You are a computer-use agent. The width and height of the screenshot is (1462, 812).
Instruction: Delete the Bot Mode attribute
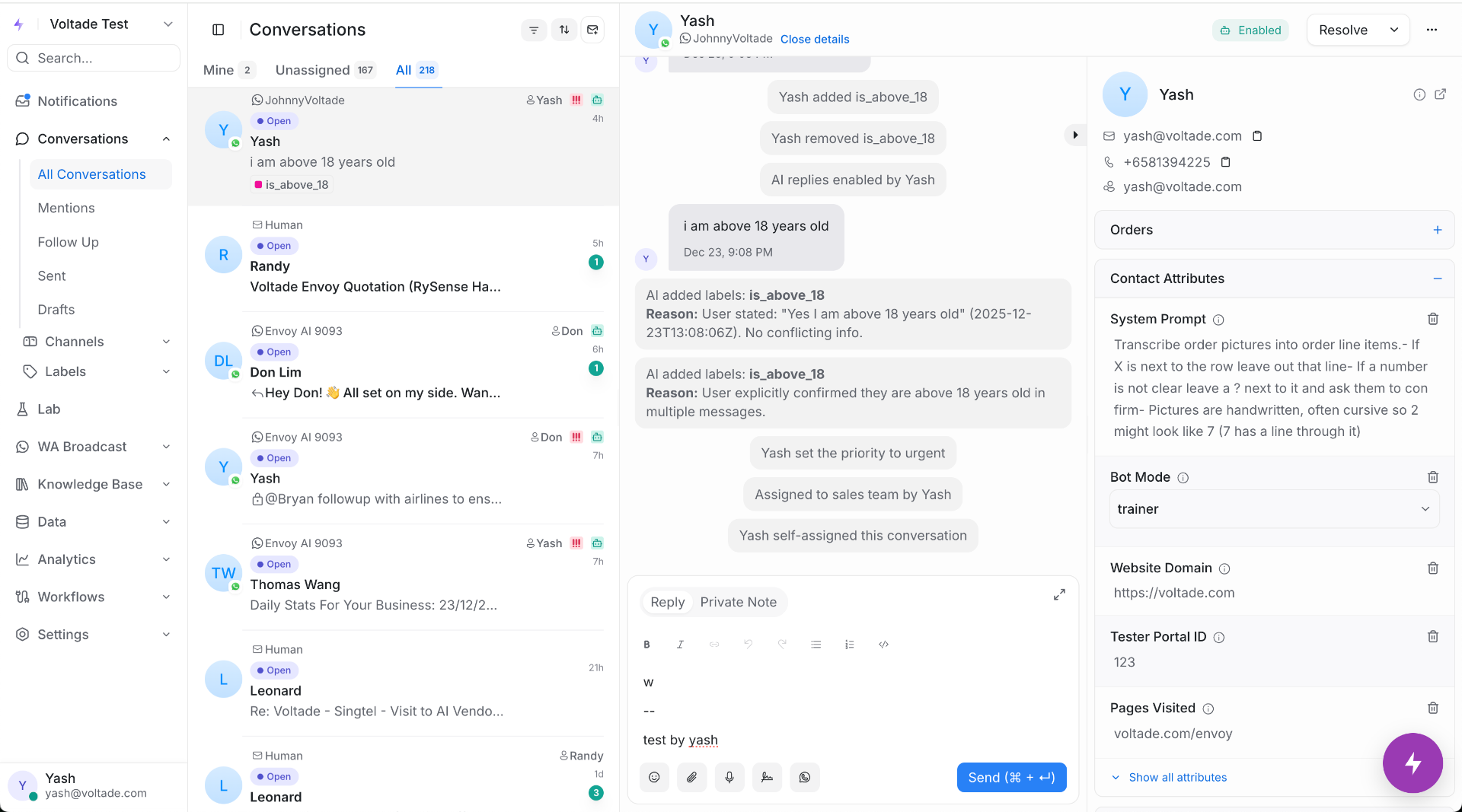[1433, 477]
